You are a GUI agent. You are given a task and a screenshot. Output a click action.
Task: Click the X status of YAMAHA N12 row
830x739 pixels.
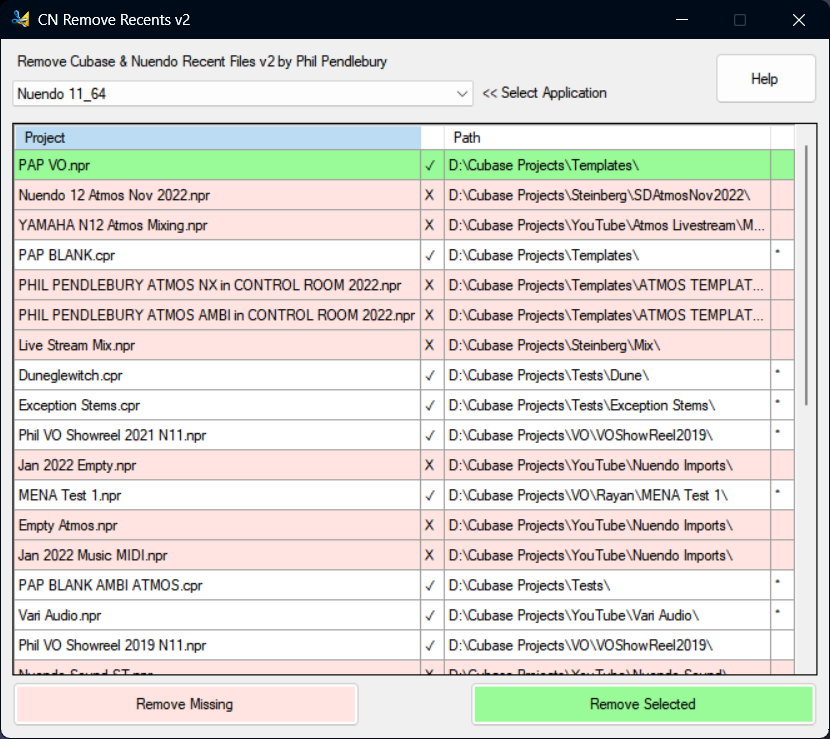click(430, 226)
